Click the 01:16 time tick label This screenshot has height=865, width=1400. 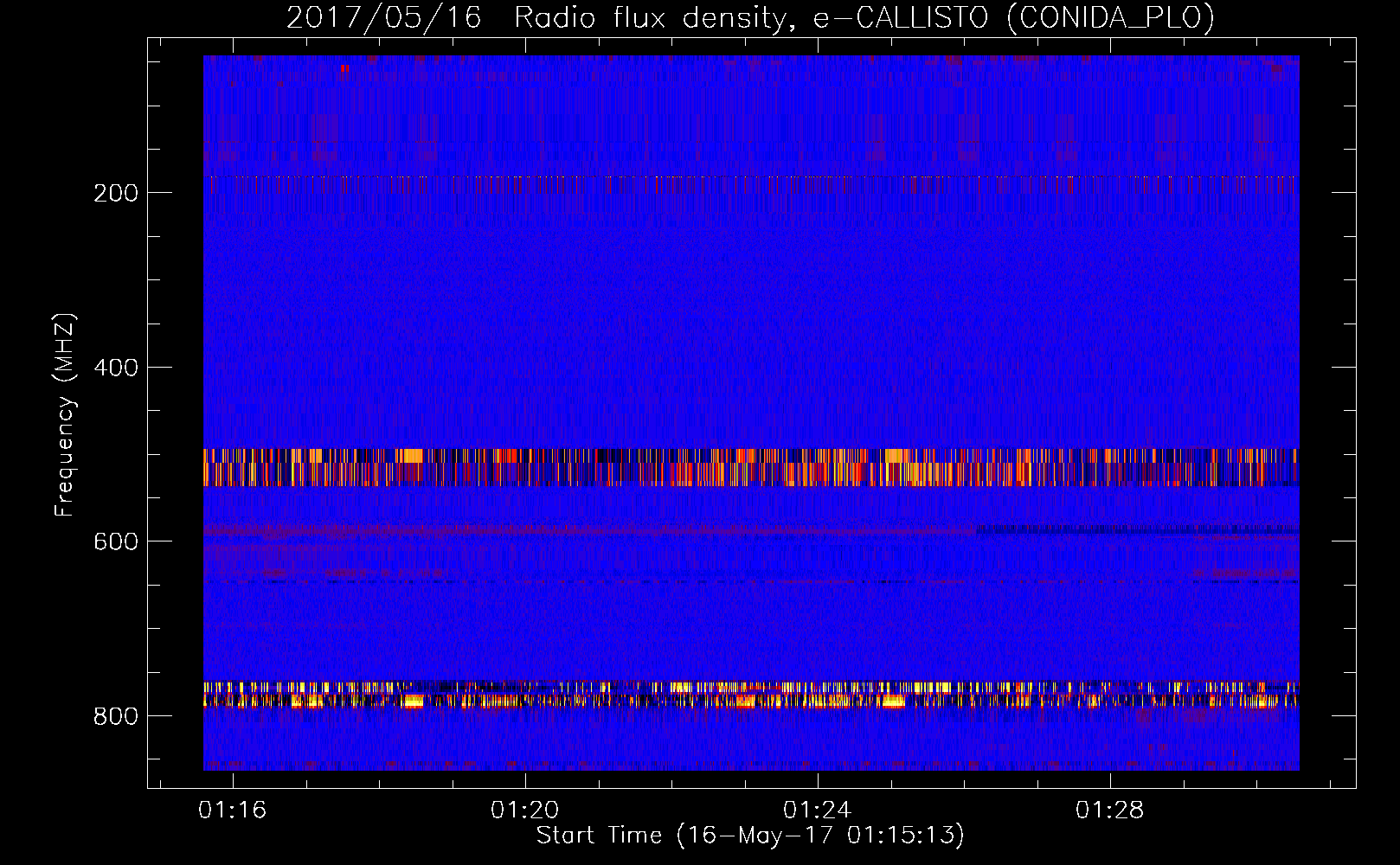point(232,811)
